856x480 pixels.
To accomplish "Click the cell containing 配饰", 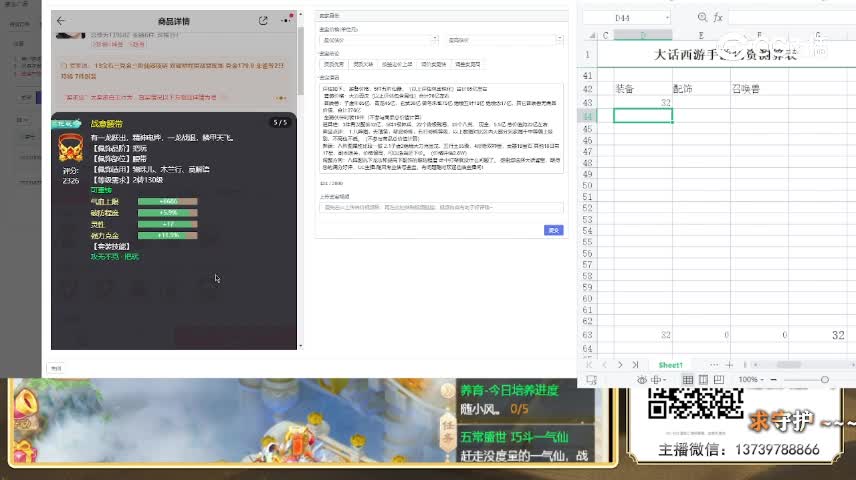I will tap(701, 88).
